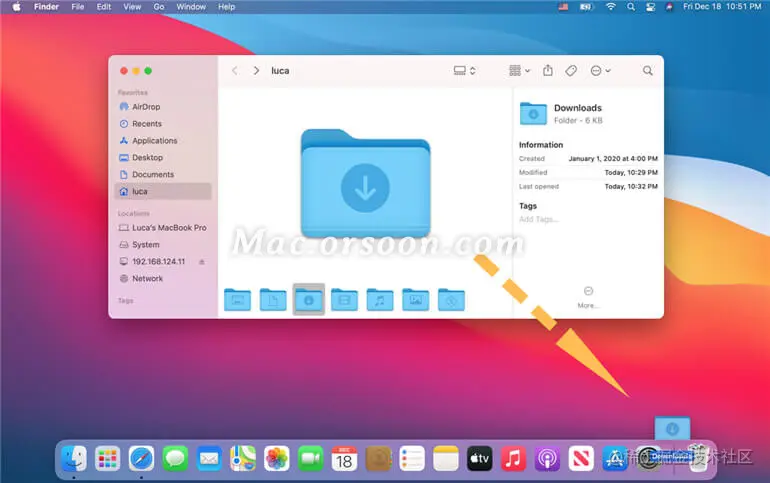
Task: Open Reminders from the Dock
Action: [x=412, y=458]
